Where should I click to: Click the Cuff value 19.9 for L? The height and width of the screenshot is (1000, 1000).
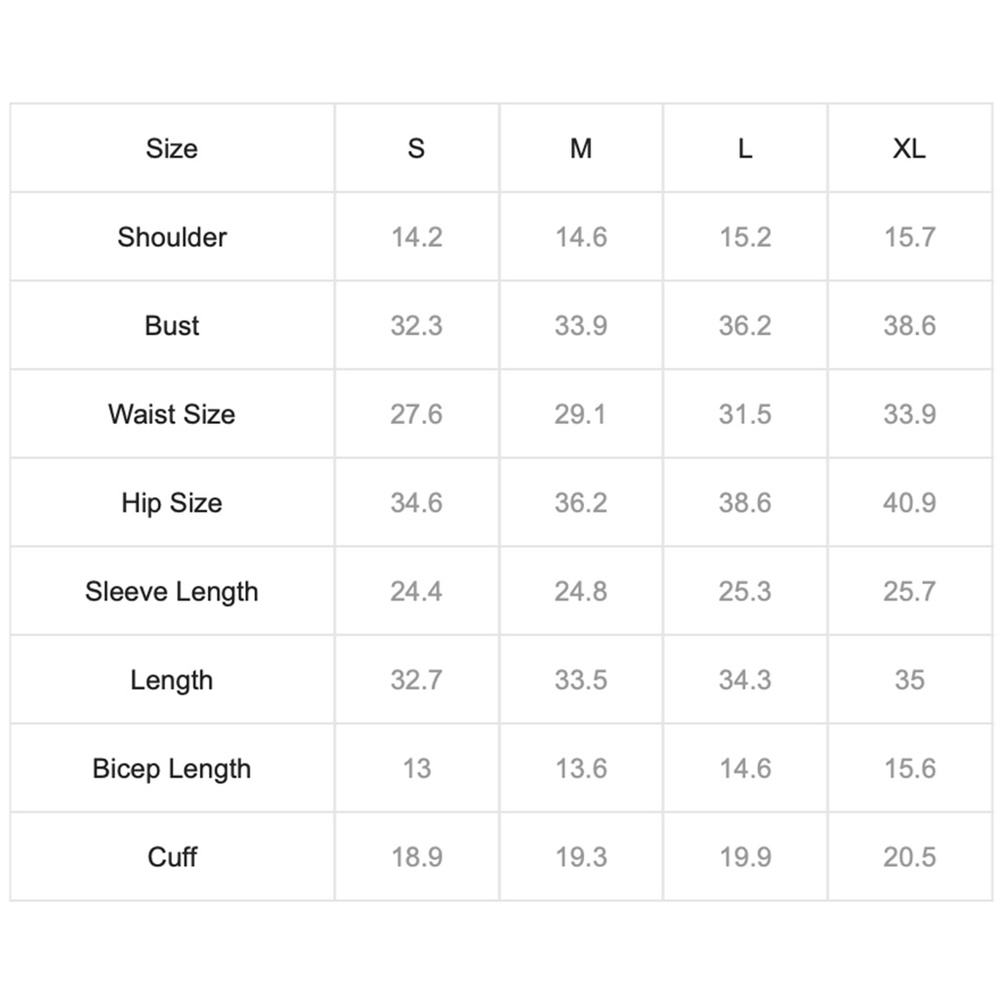pos(745,857)
